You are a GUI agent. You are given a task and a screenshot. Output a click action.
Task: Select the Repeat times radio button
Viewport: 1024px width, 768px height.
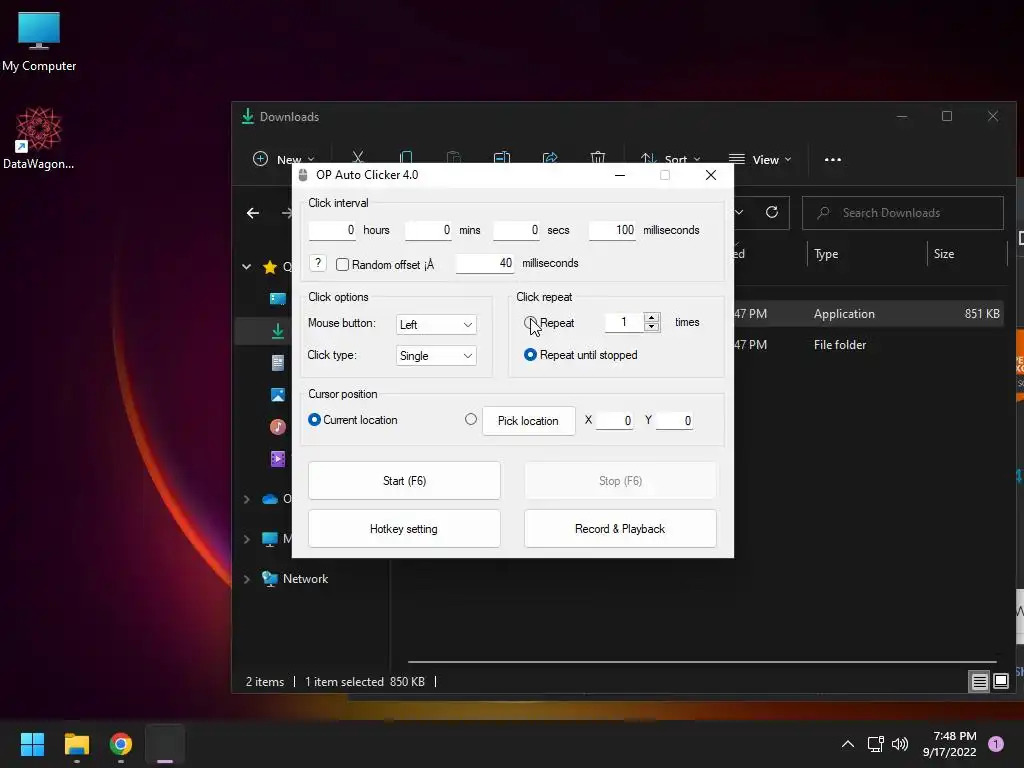coord(530,323)
